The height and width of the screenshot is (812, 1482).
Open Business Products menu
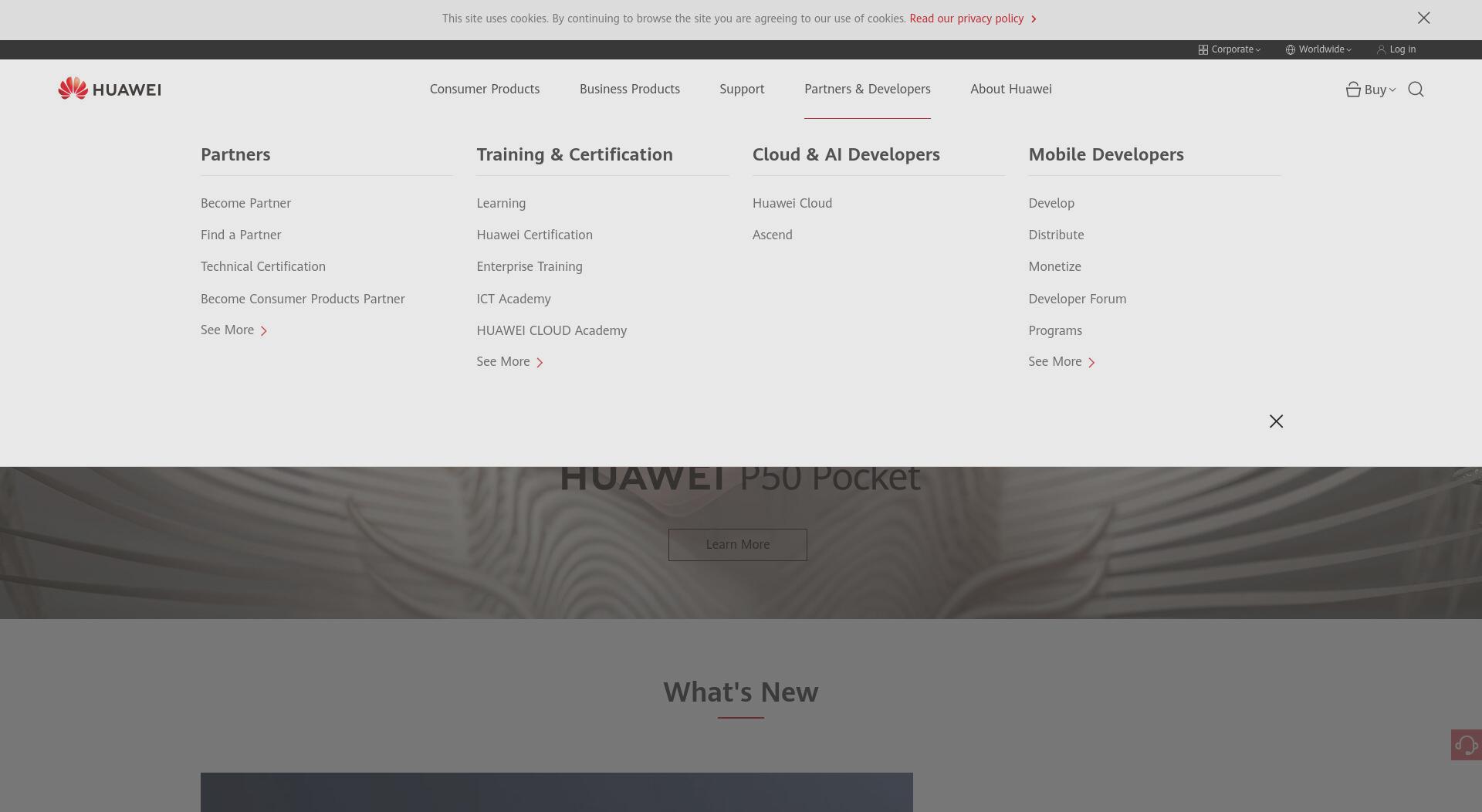click(630, 89)
